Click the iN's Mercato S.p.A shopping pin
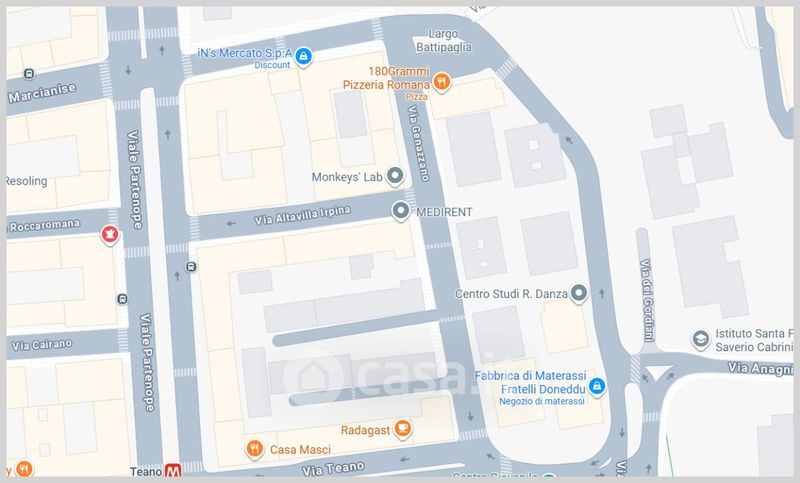The width and height of the screenshot is (800, 483). tap(304, 56)
